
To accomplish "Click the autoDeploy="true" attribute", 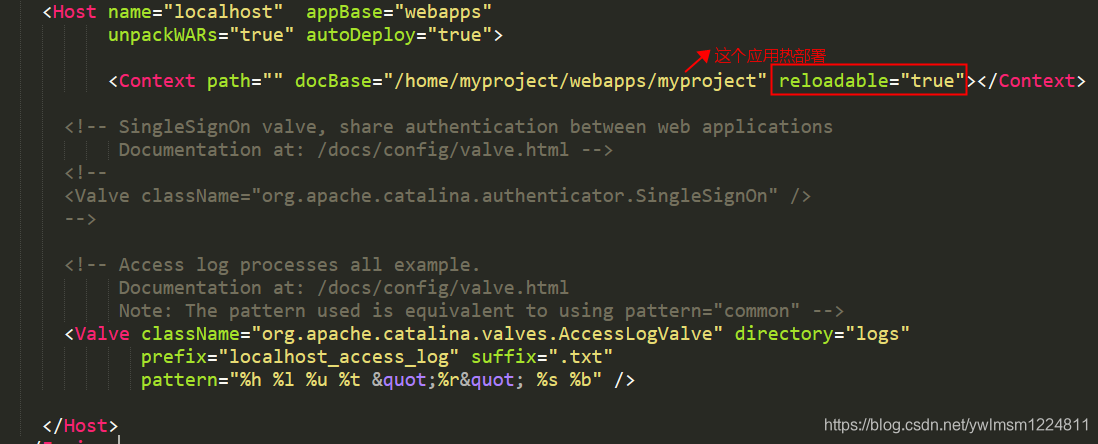I will (399, 35).
